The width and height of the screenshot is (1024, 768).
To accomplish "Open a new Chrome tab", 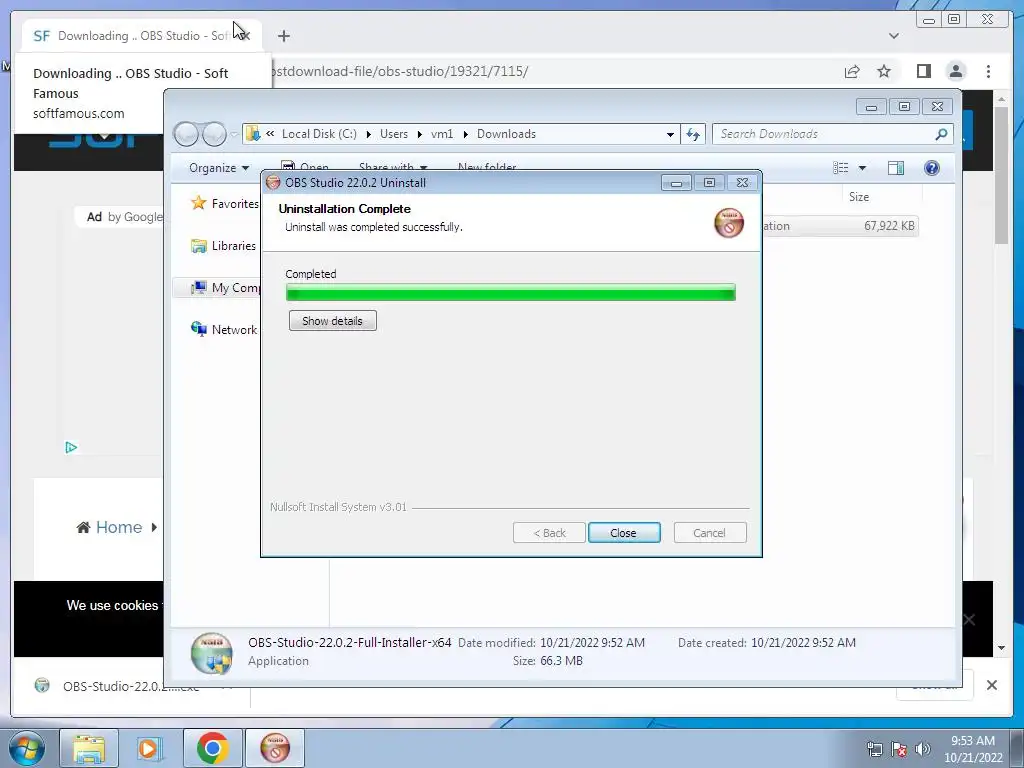I will coord(283,36).
